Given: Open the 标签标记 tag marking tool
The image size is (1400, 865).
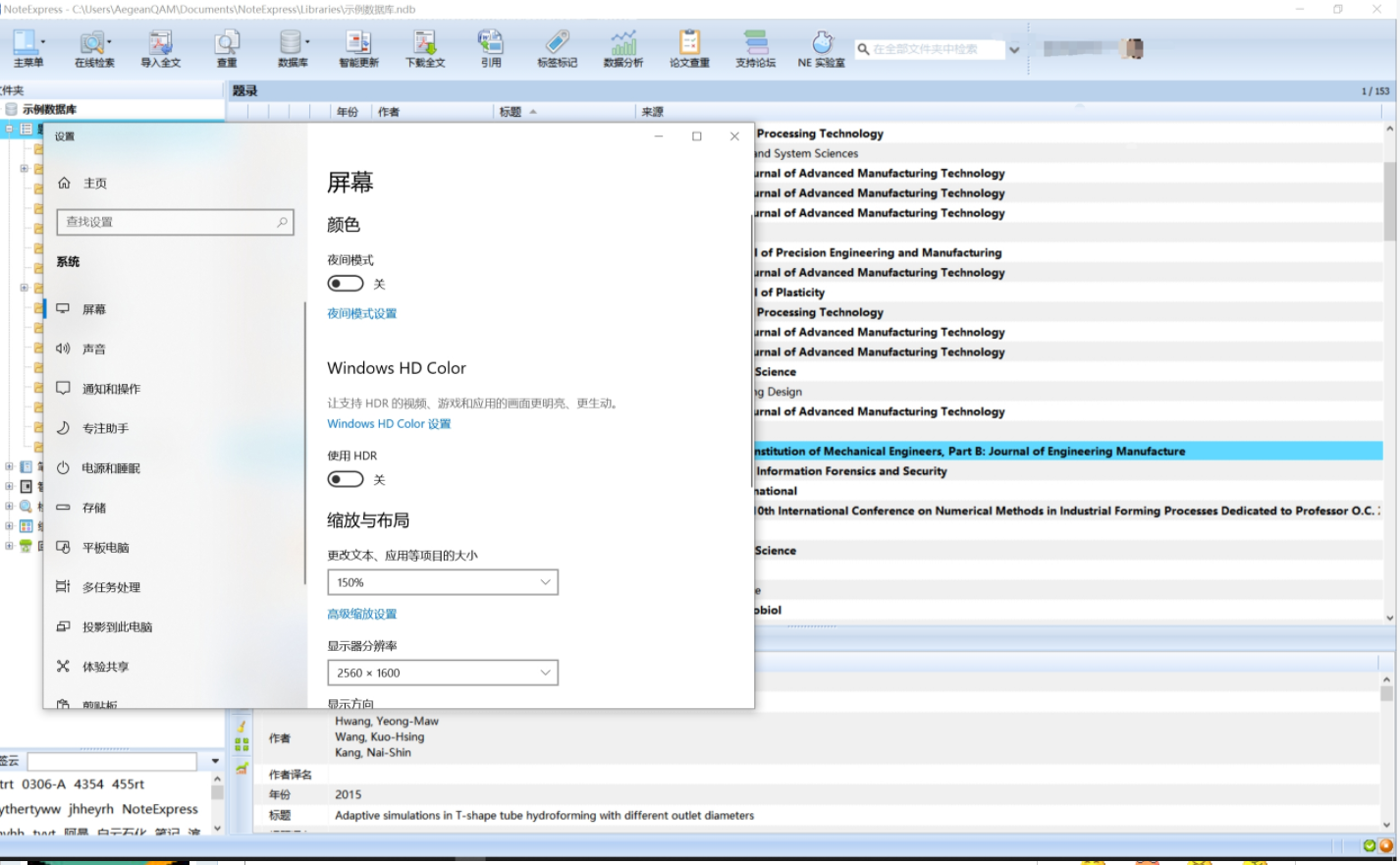Looking at the screenshot, I should pyautogui.click(x=557, y=42).
